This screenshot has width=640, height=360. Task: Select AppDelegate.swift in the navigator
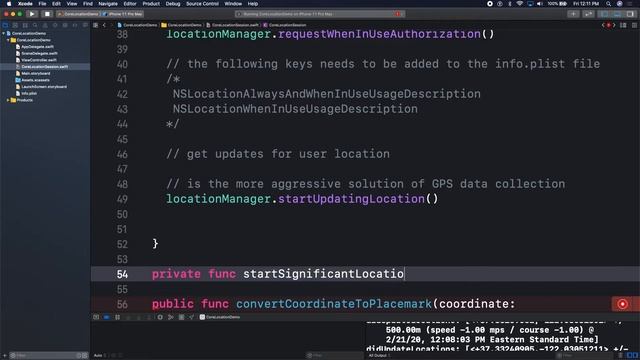tap(37, 47)
